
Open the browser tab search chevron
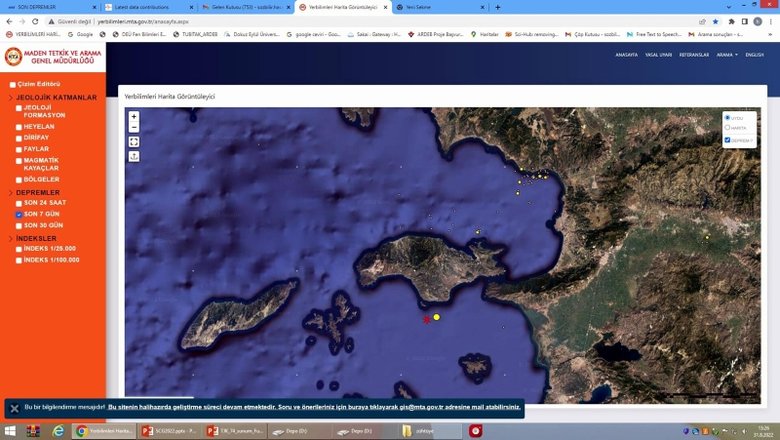click(x=729, y=7)
